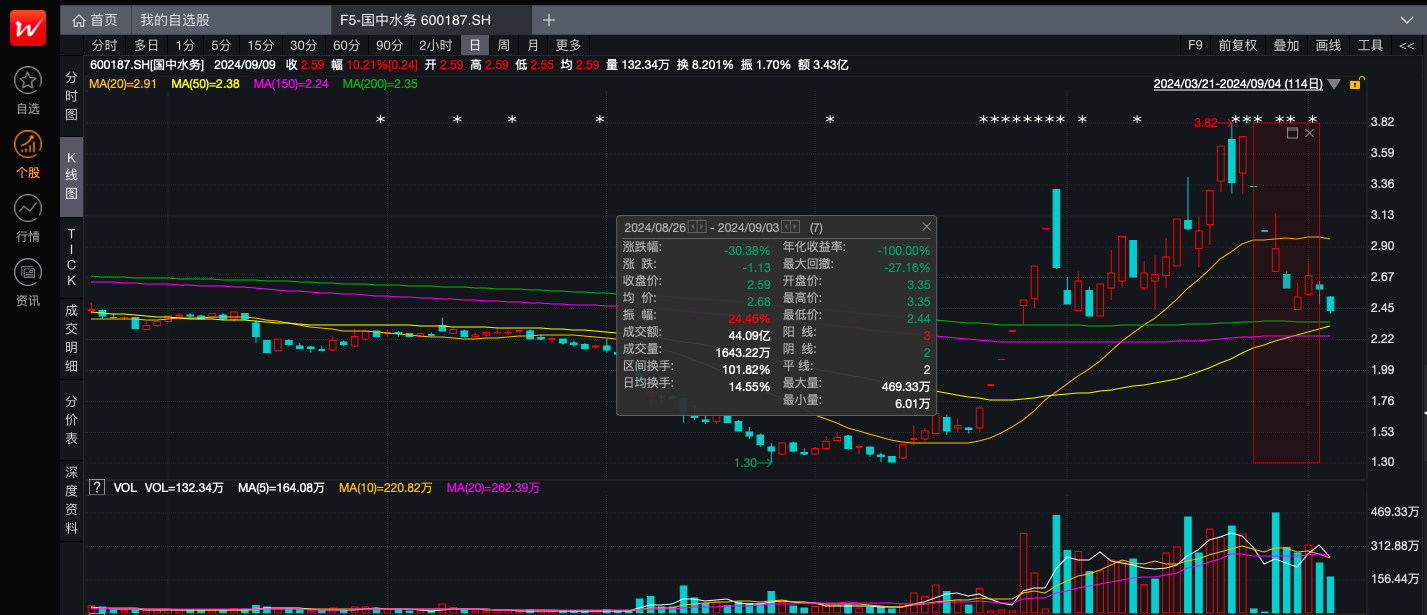This screenshot has width=1427, height=615.
Task: Open the 成交明细 side tab
Action: [x=71, y=341]
